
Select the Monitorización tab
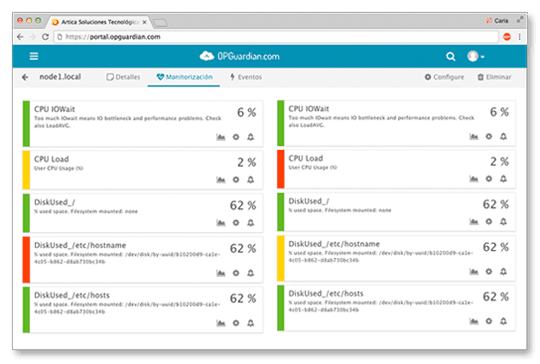(x=184, y=77)
